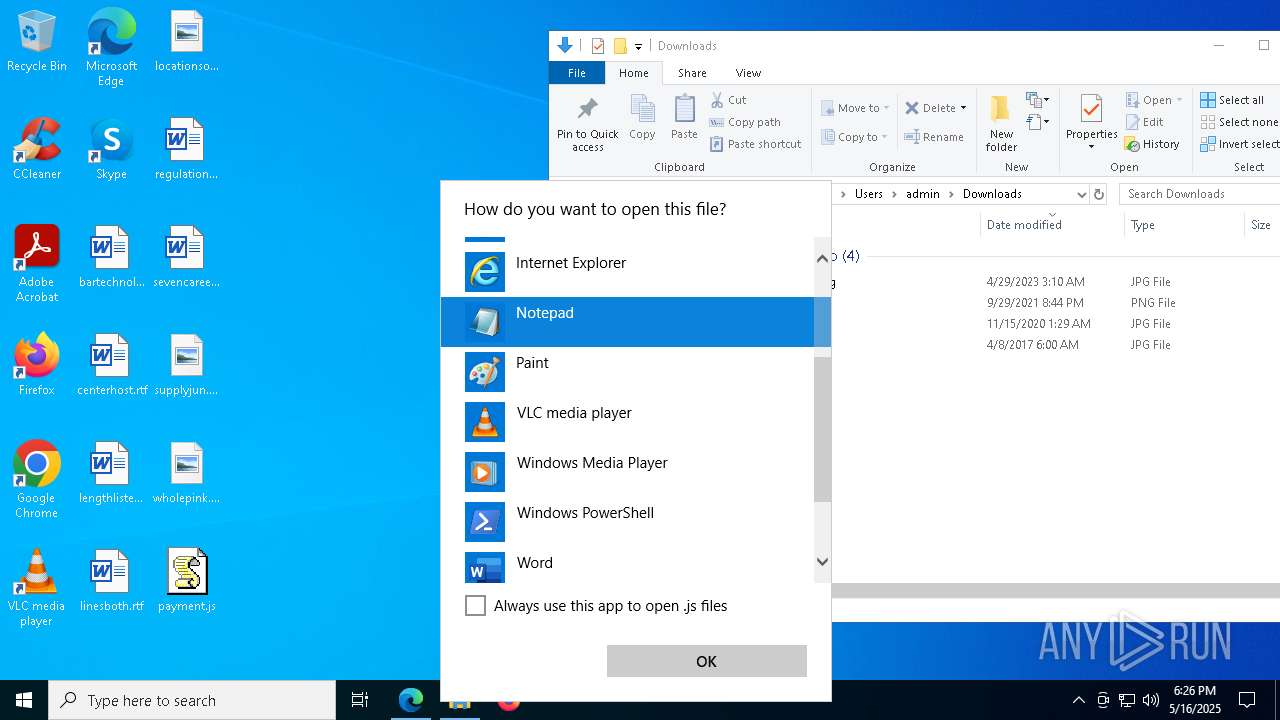Viewport: 1280px width, 720px height.
Task: Sort by Type column header
Action: coord(1184,225)
